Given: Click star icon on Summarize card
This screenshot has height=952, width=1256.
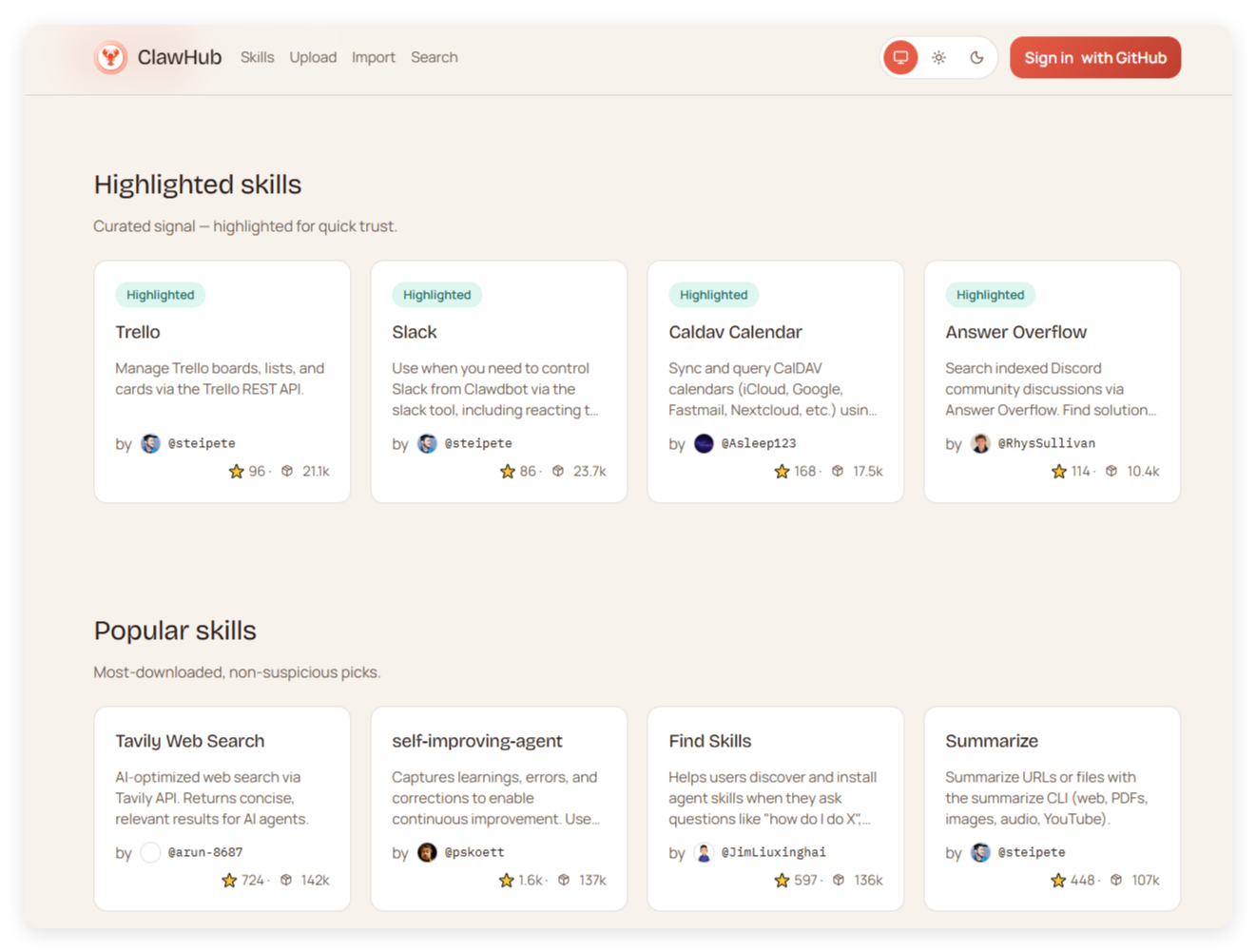Looking at the screenshot, I should click(1058, 880).
